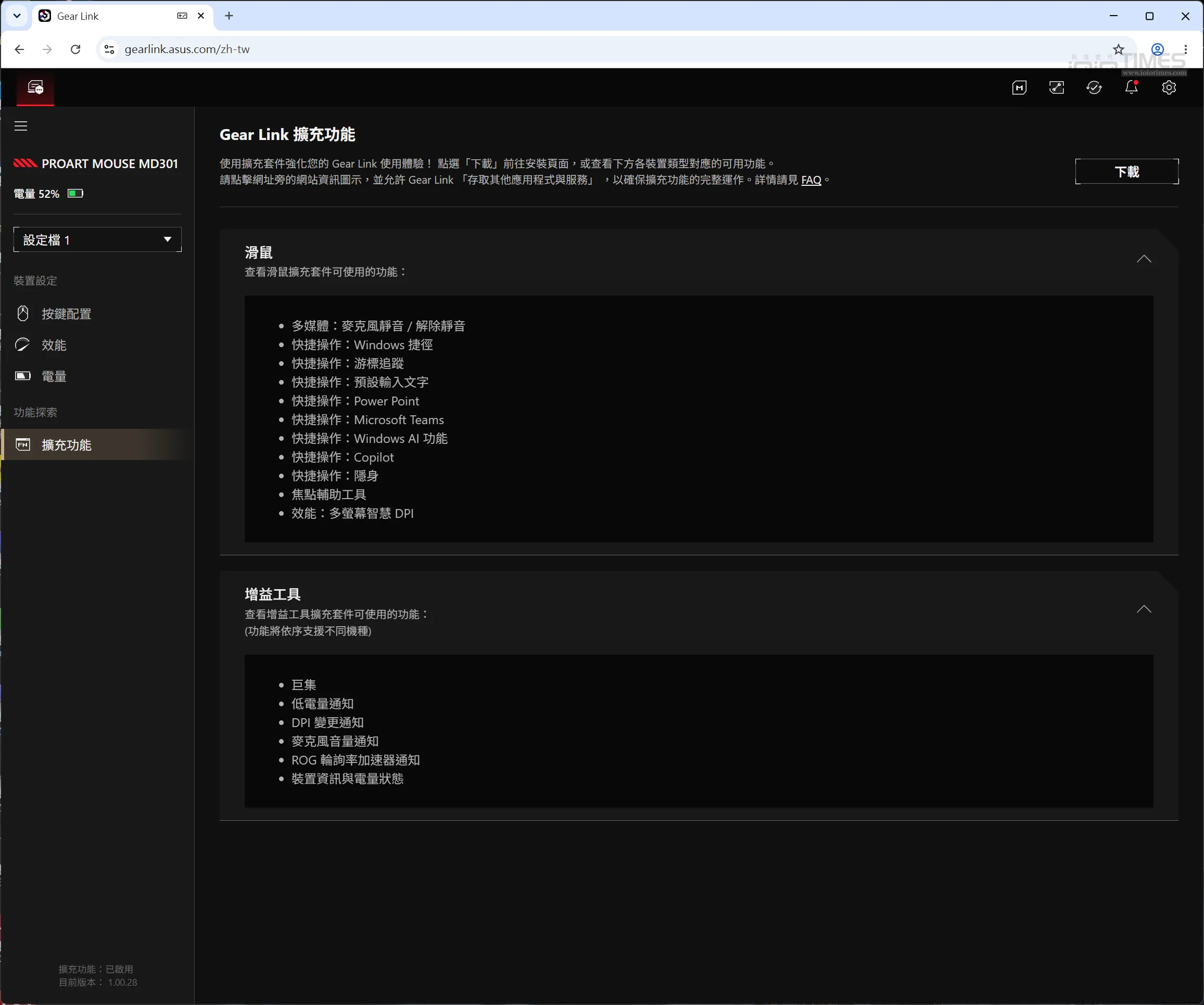Screen dimensions: 1204x1005
Task: Select the device icon in the app header
Action: click(x=35, y=88)
